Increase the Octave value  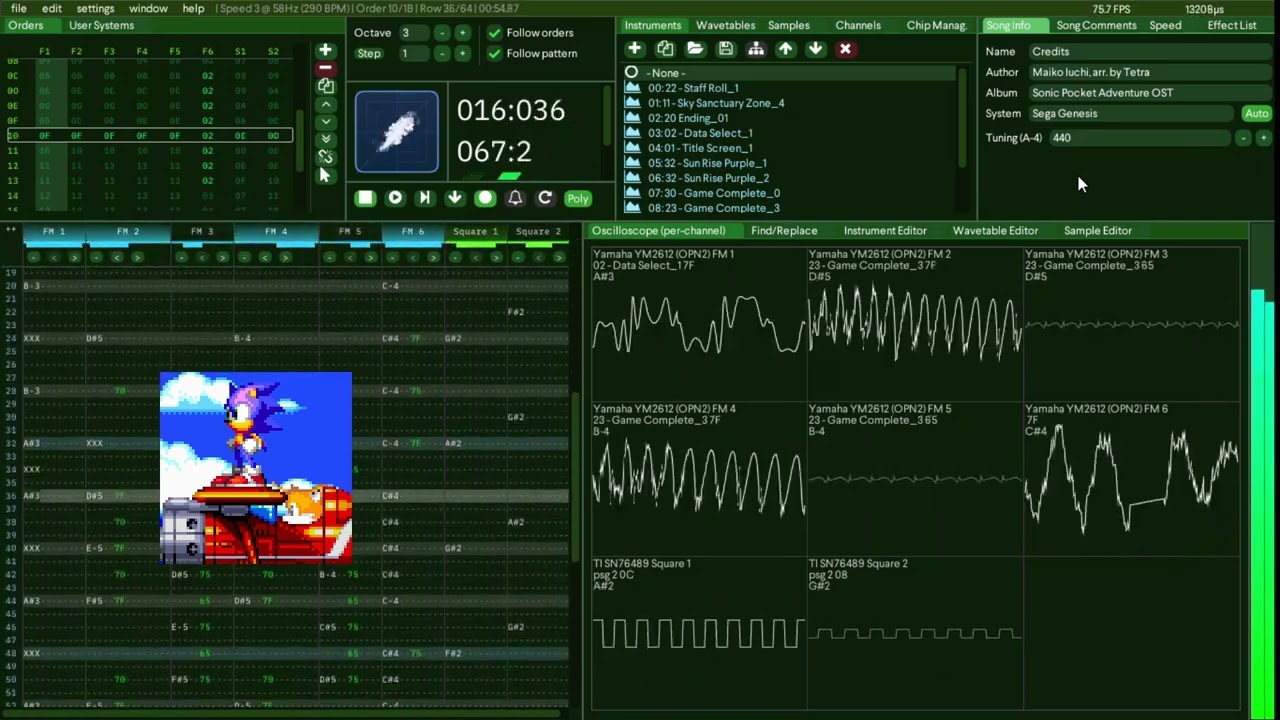[x=462, y=33]
